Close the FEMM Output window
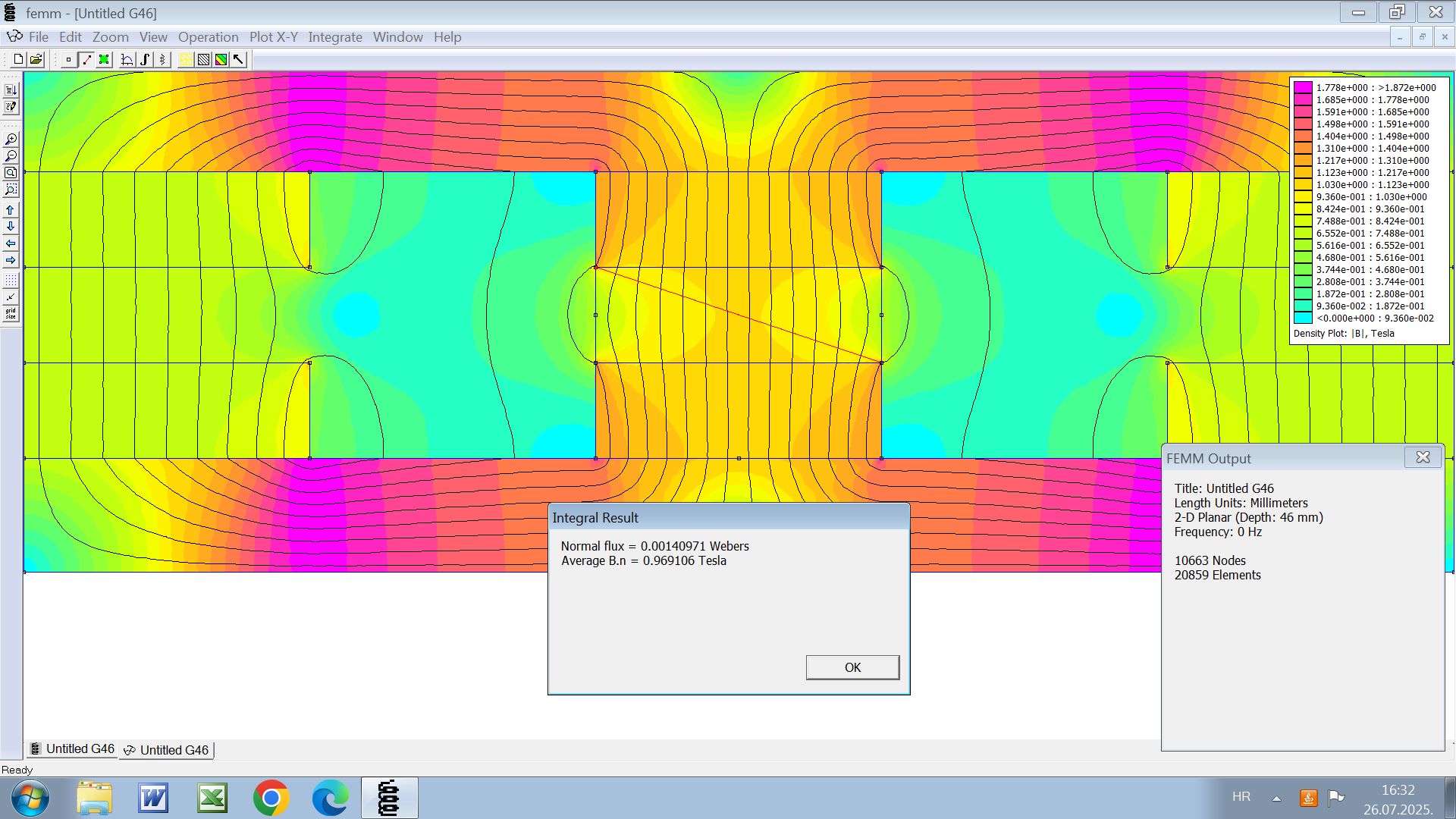 [1423, 457]
